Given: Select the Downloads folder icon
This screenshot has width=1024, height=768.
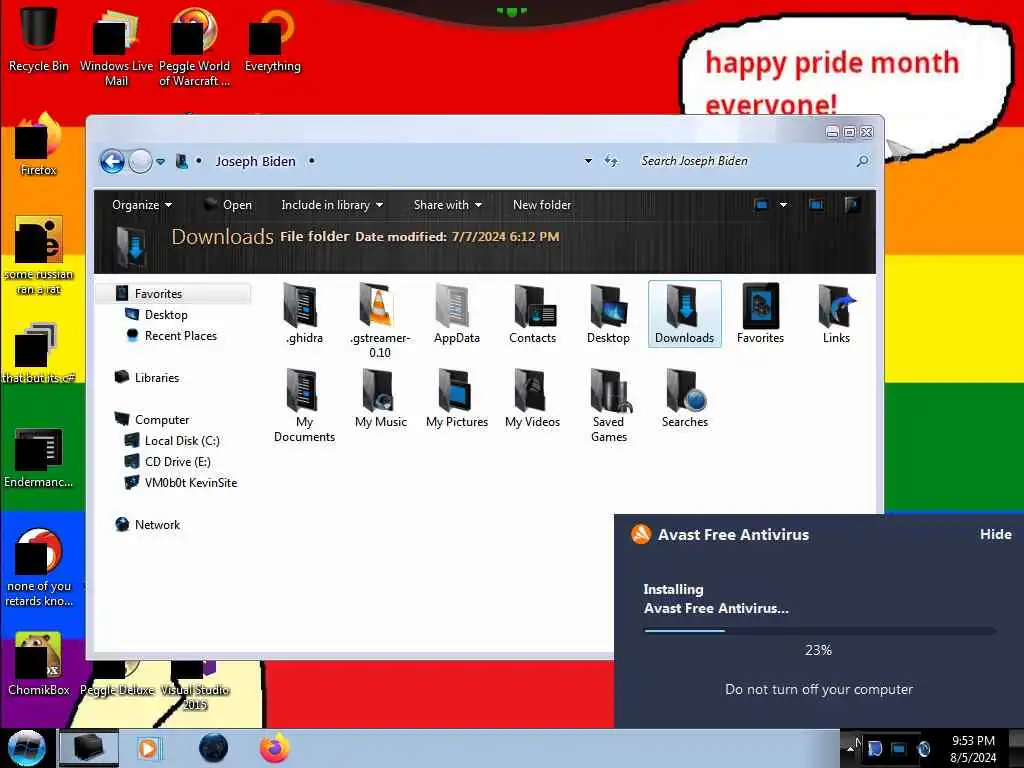Looking at the screenshot, I should 684,314.
